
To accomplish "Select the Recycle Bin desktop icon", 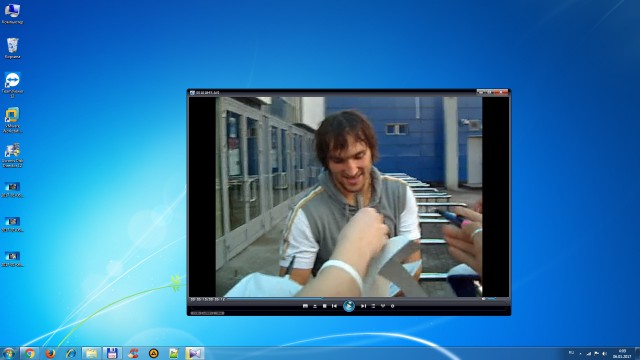I will click(12, 48).
